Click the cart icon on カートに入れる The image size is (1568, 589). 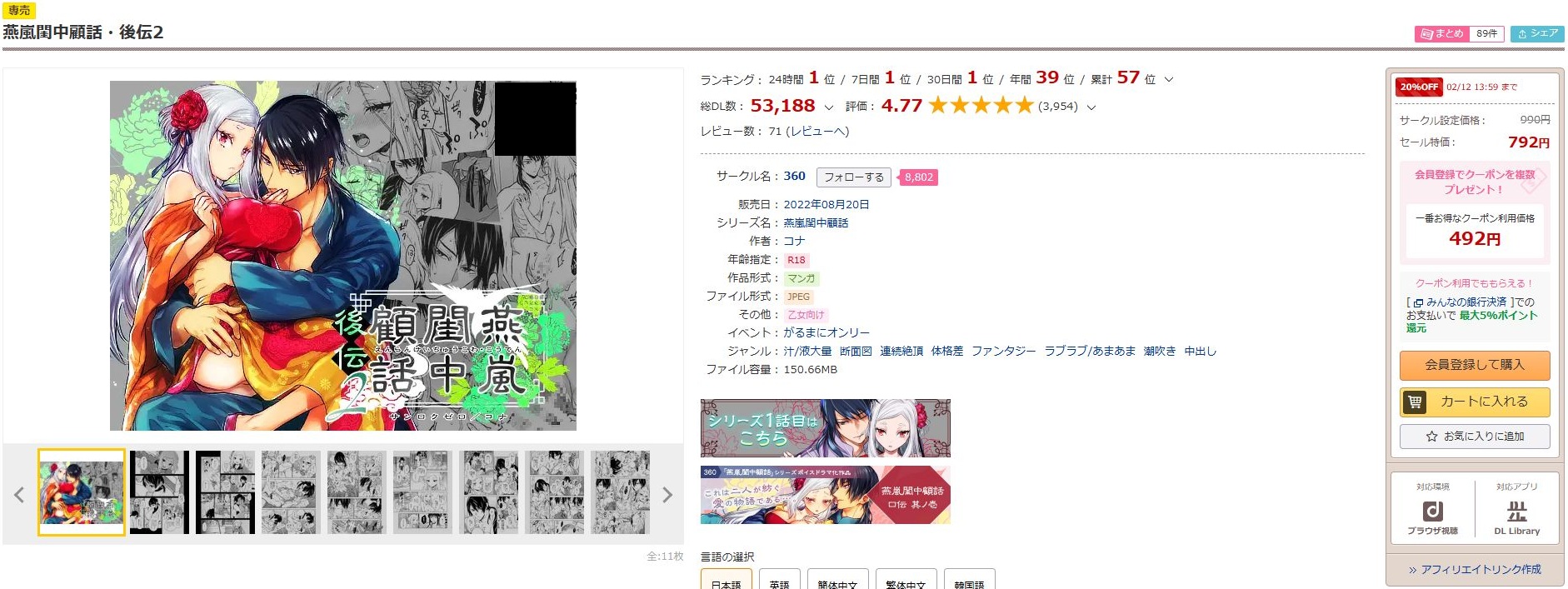coord(1415,402)
